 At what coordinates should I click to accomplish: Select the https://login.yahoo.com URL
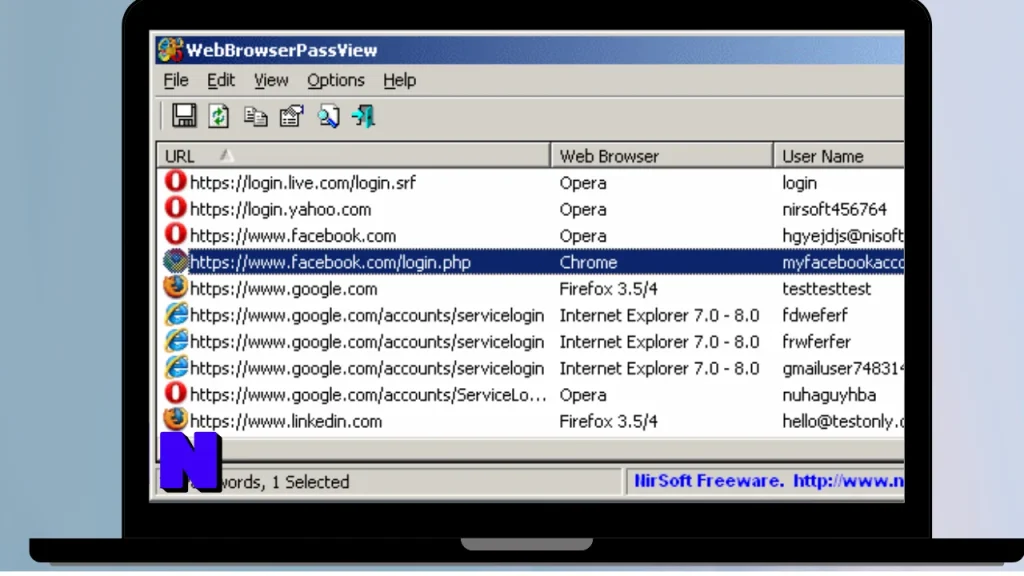(280, 210)
